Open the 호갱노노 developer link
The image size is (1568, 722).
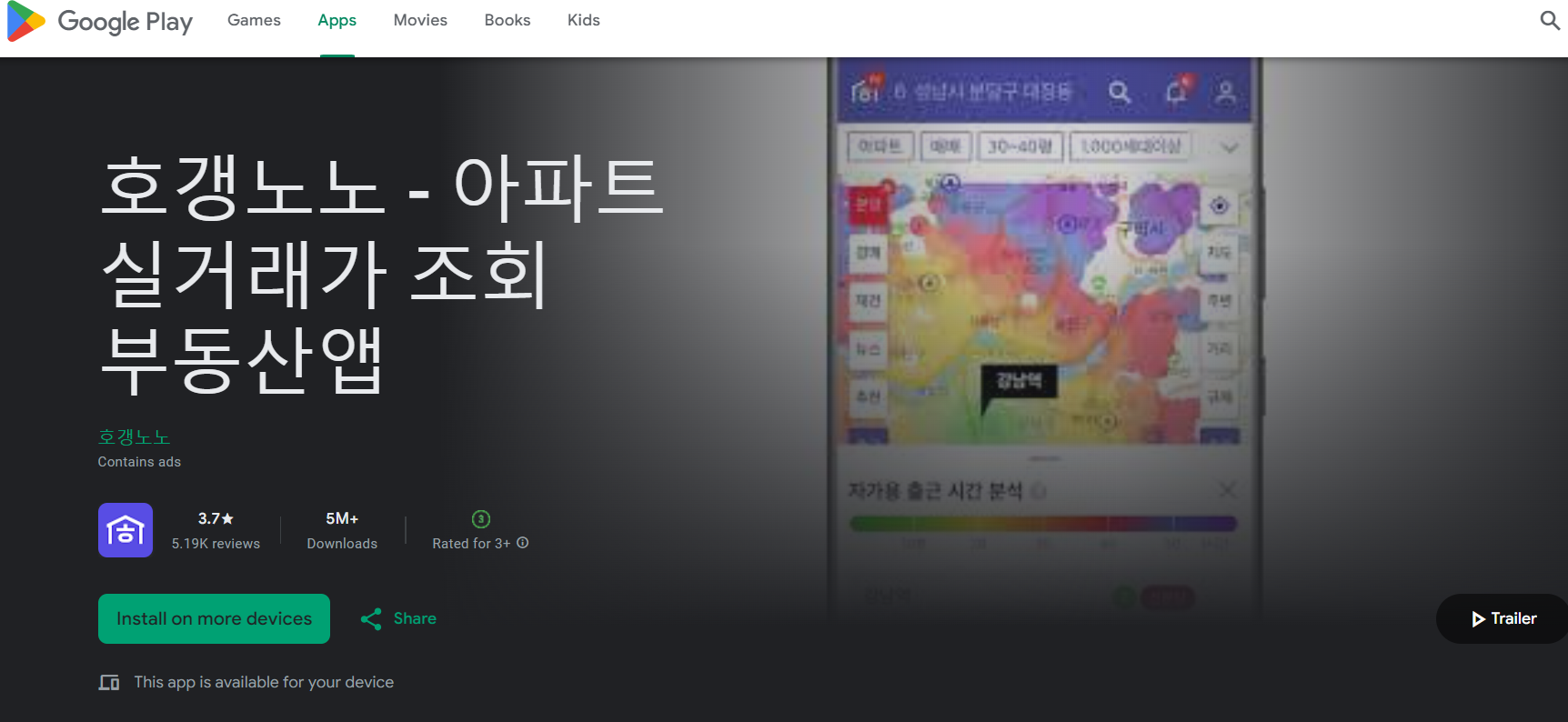(135, 437)
